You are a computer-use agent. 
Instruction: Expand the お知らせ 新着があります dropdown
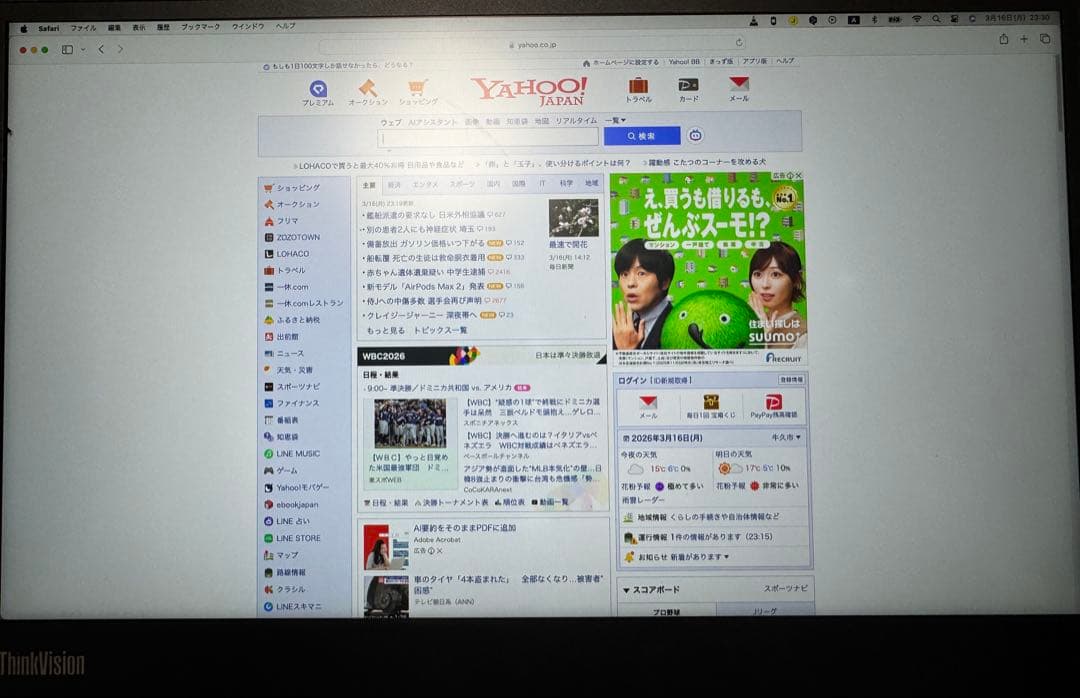click(x=683, y=556)
